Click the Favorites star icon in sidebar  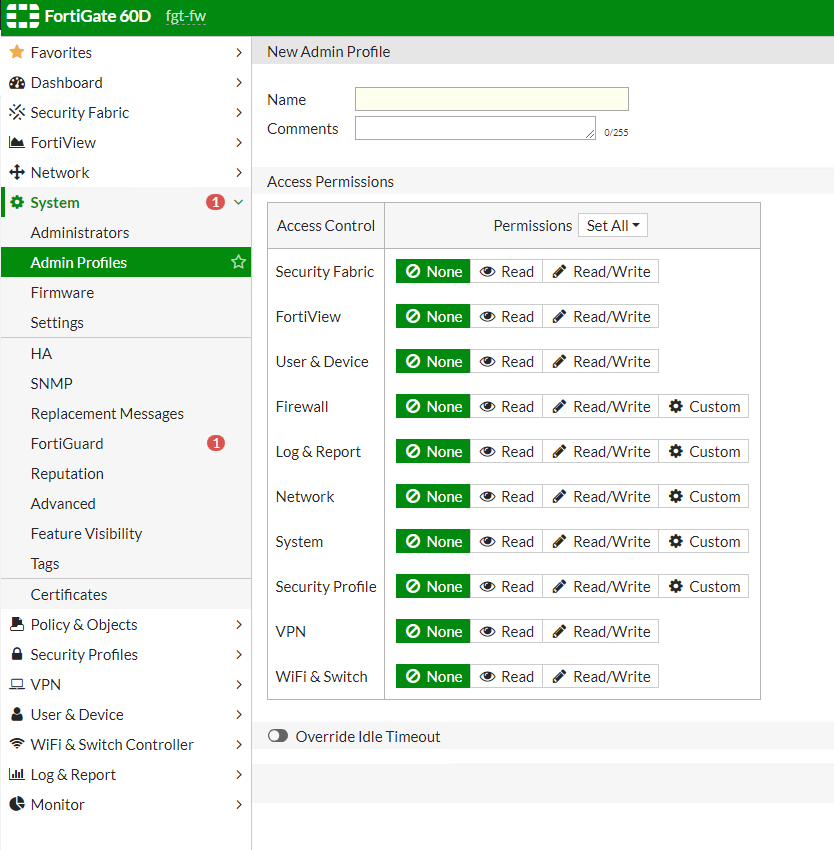pos(16,52)
